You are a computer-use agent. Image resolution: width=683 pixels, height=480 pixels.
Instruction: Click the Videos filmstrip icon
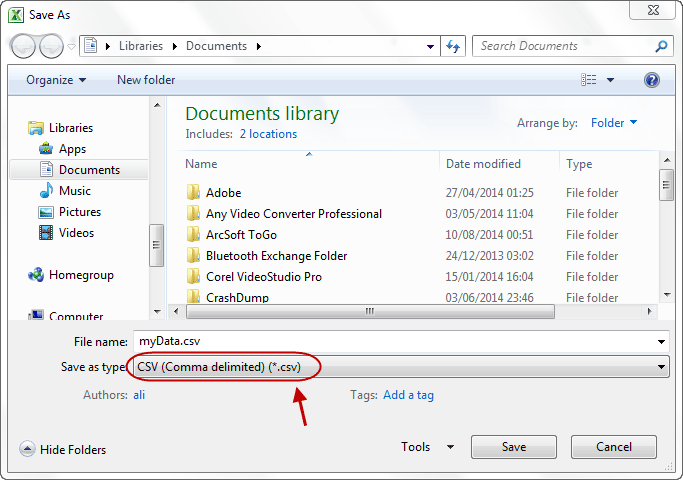(46, 233)
